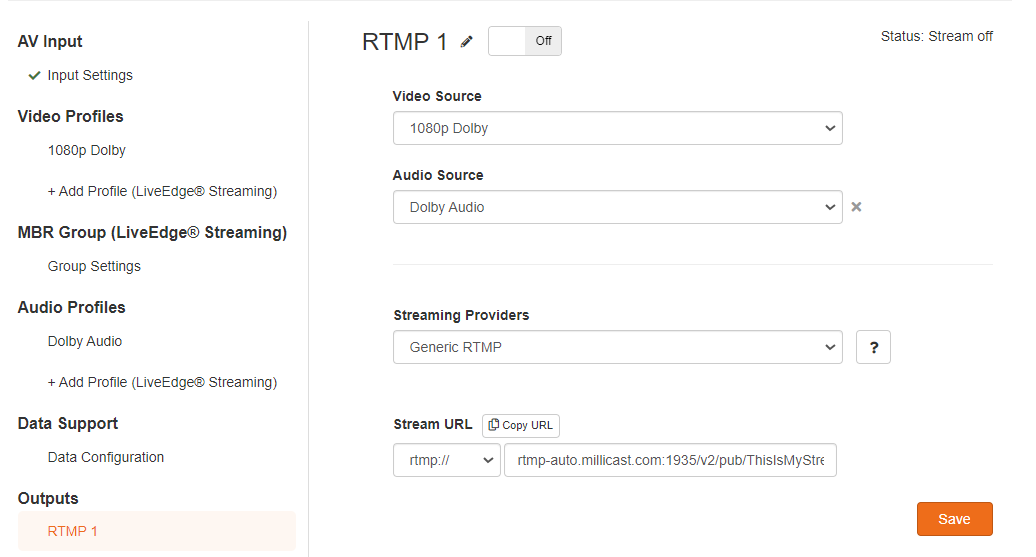Open Input Settings in the sidebar
Image resolution: width=1036 pixels, height=557 pixels.
click(x=90, y=75)
